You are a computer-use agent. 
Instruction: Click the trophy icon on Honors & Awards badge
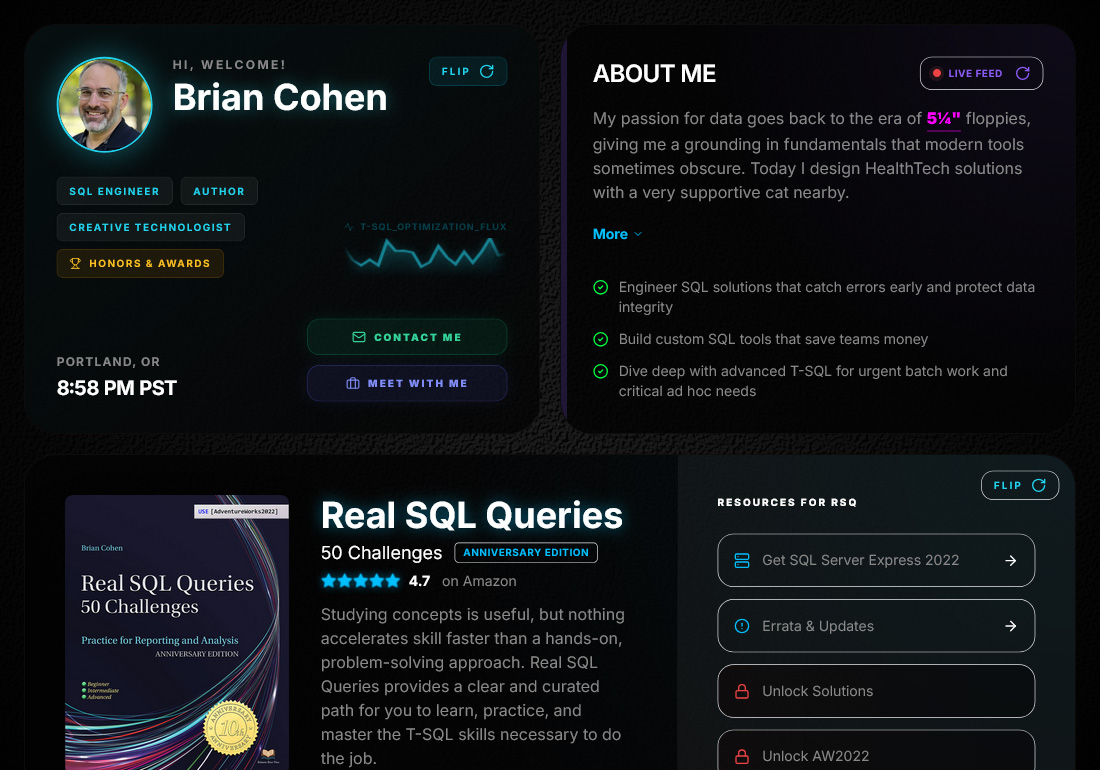pos(75,263)
